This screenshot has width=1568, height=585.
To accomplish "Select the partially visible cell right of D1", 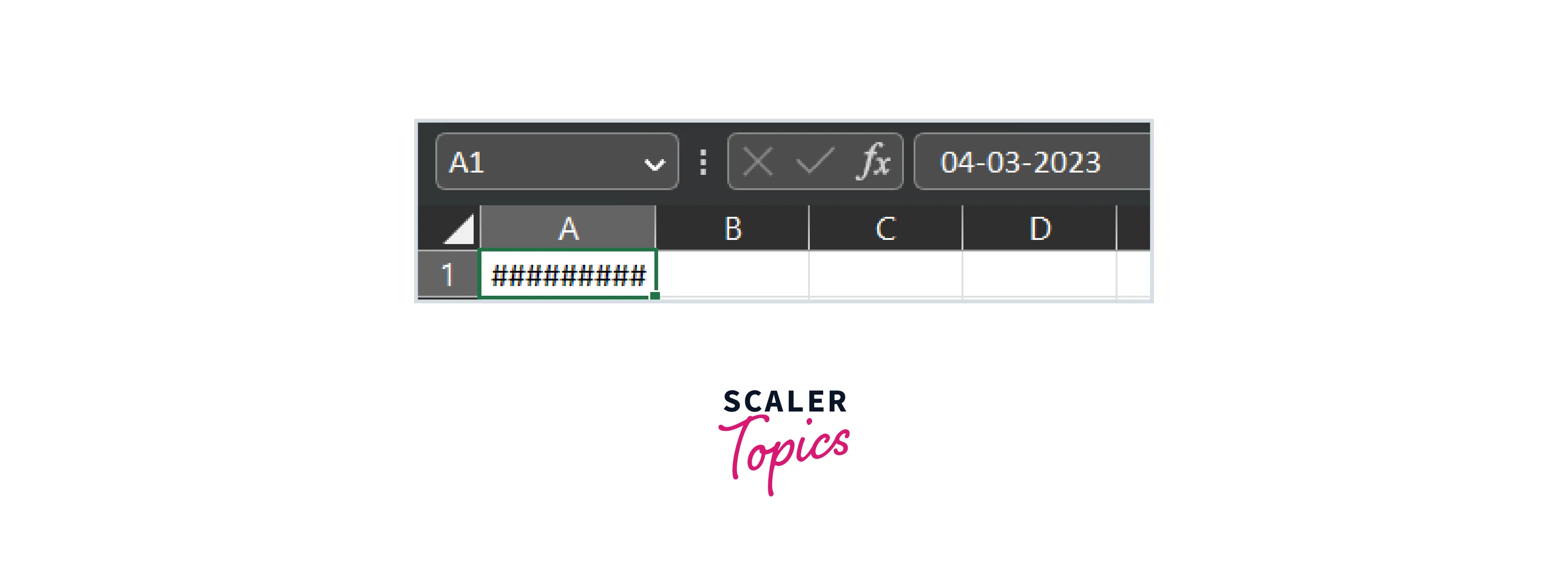I will tap(1134, 275).
